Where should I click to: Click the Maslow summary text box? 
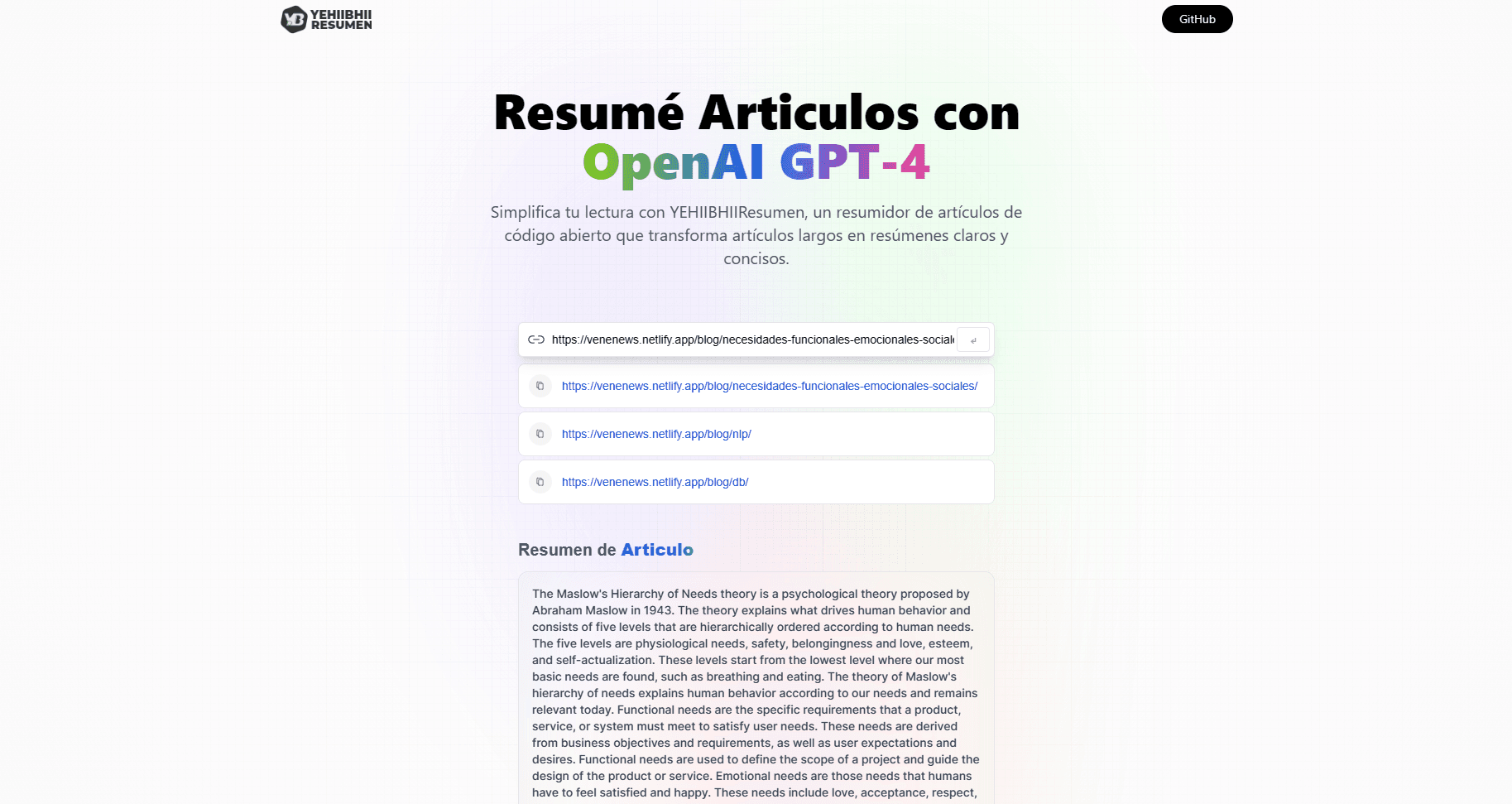(x=756, y=688)
